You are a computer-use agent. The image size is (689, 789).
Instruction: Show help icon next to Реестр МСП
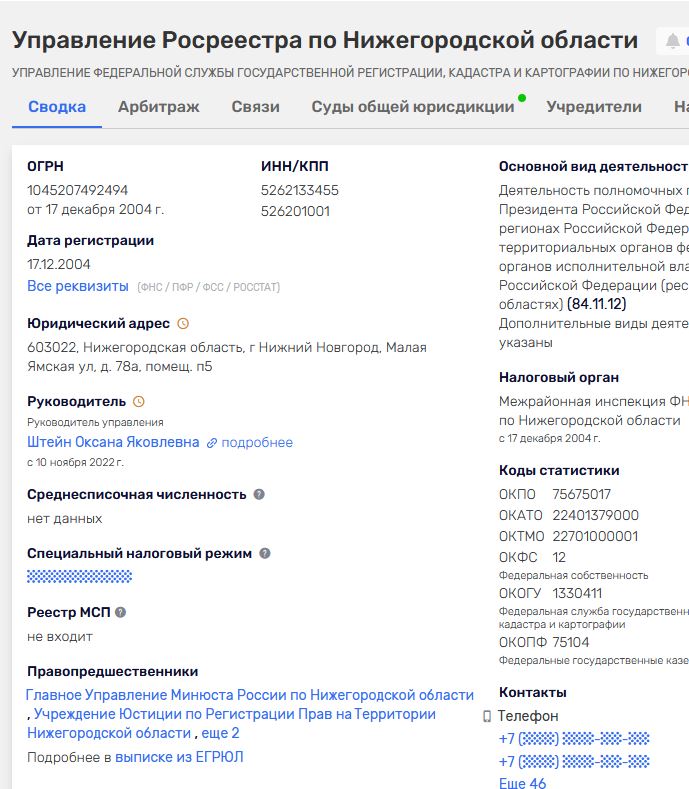120,612
